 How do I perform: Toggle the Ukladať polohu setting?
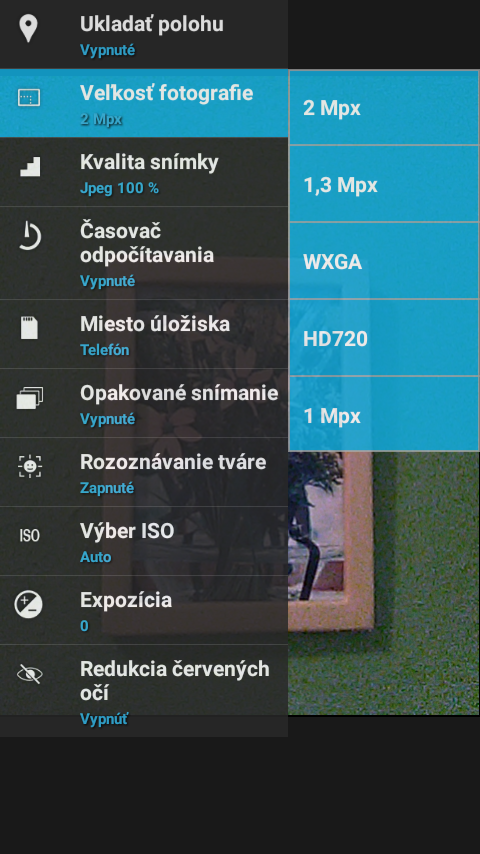[x=144, y=34]
